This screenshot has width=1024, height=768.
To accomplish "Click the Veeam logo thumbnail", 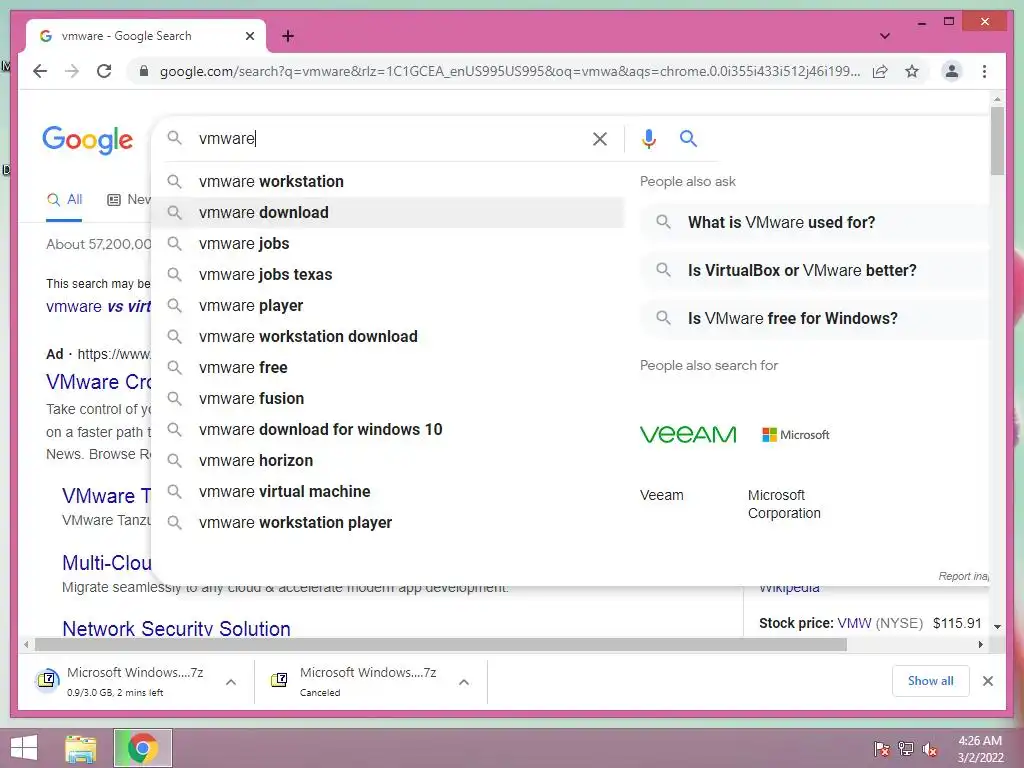I will tap(688, 434).
